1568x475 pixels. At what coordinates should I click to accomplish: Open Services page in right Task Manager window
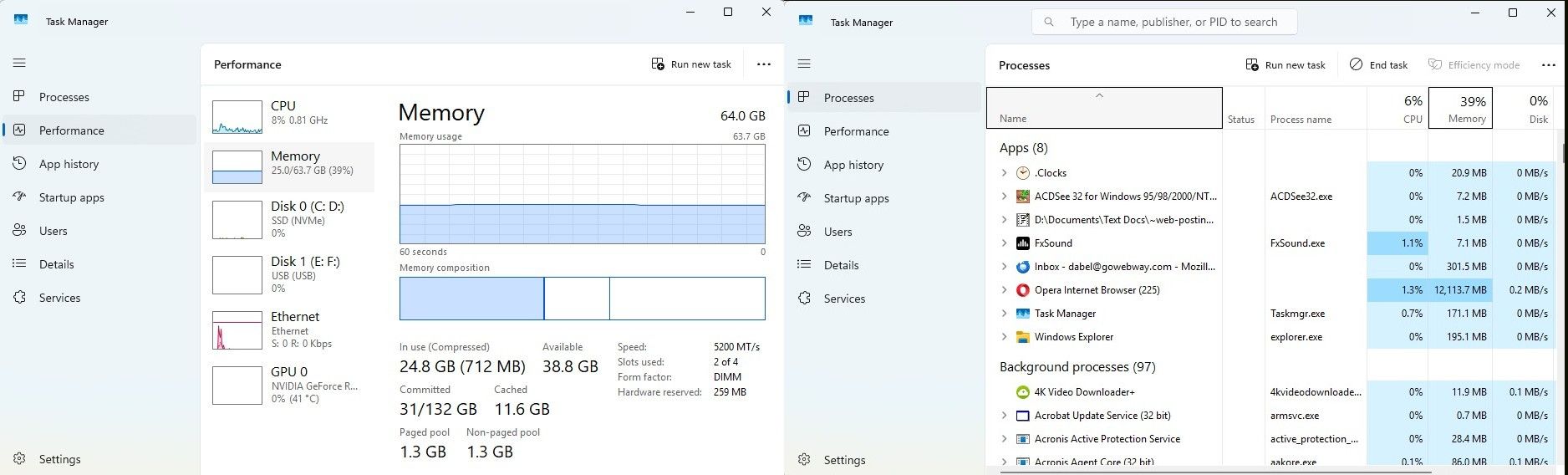(885, 299)
